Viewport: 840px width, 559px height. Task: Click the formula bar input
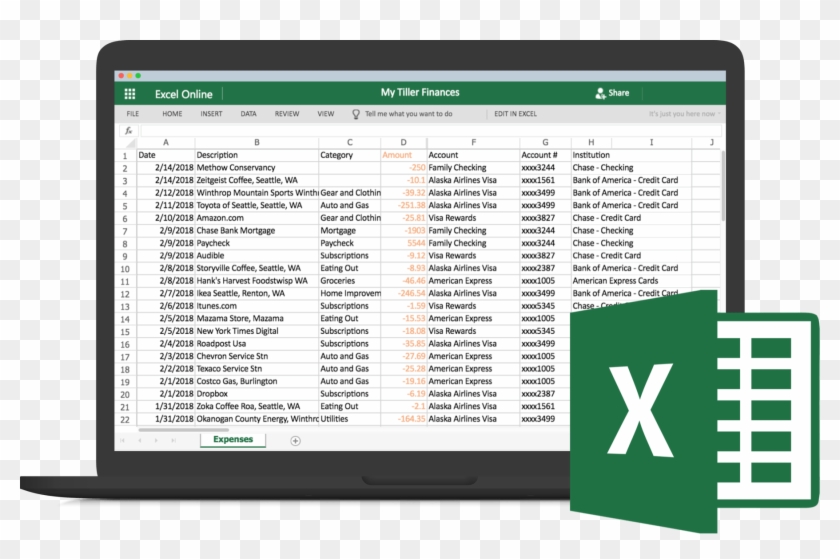click(x=430, y=130)
